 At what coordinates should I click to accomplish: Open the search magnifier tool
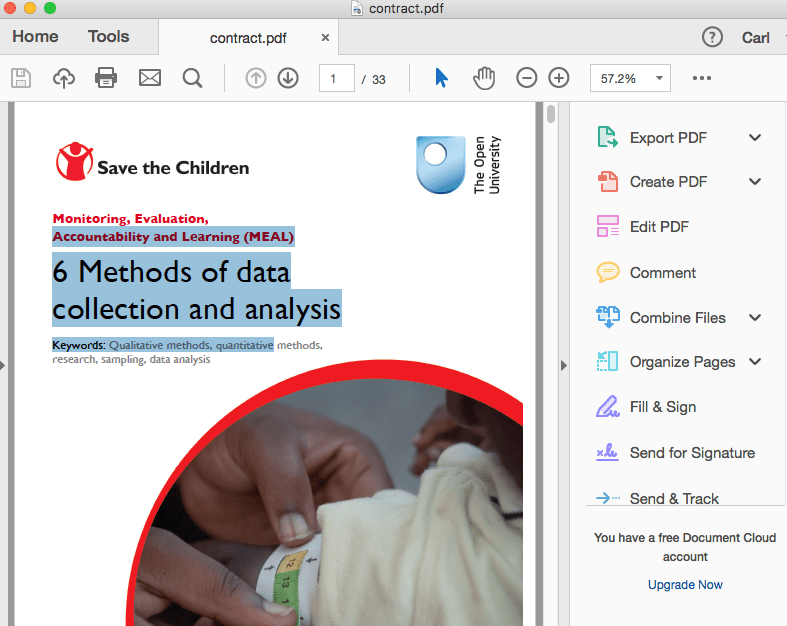tap(193, 78)
